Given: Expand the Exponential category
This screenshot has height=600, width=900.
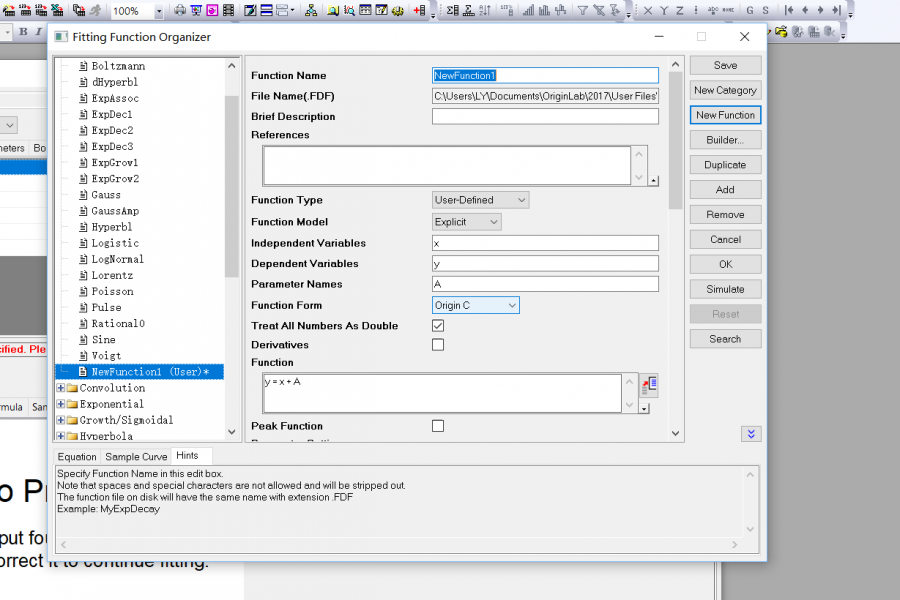Looking at the screenshot, I should coord(60,404).
